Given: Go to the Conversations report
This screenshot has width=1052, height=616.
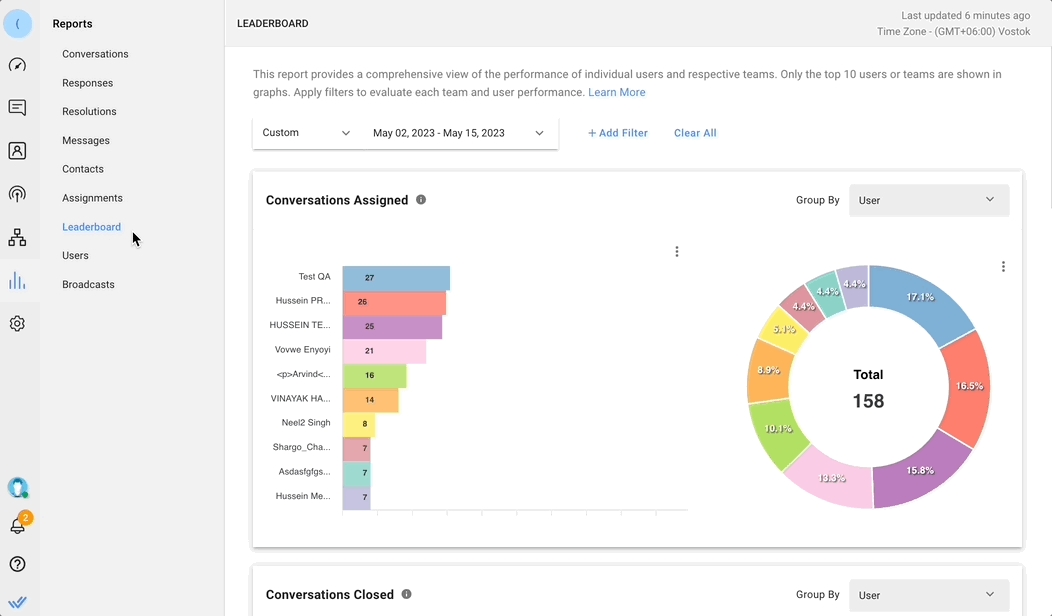Looking at the screenshot, I should click(95, 54).
